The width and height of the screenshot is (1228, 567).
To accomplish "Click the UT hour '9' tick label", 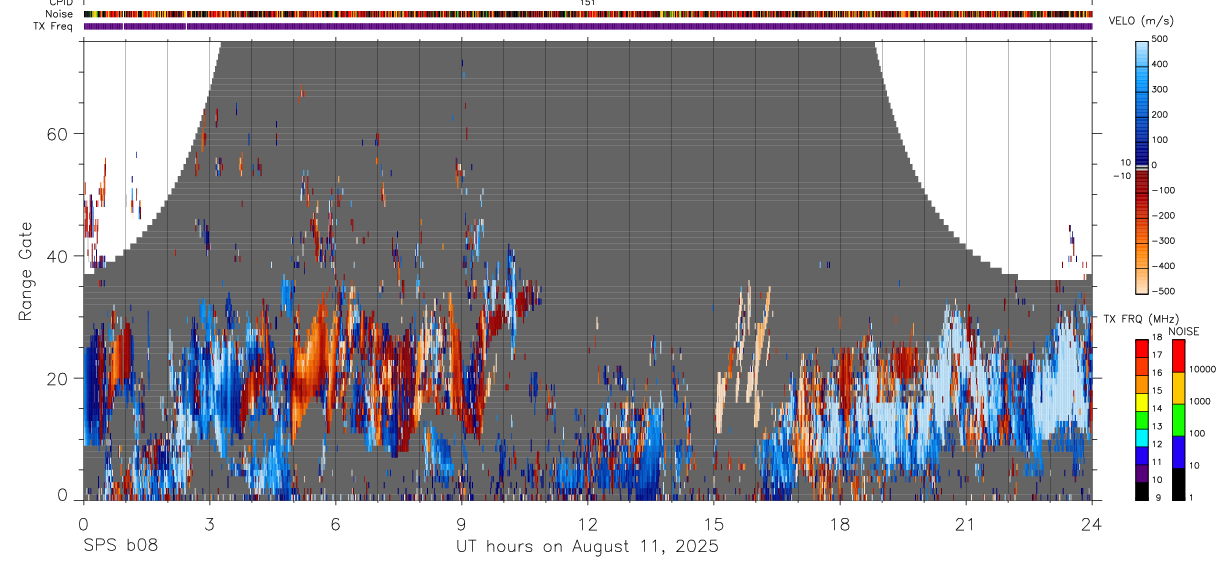I will tap(461, 524).
